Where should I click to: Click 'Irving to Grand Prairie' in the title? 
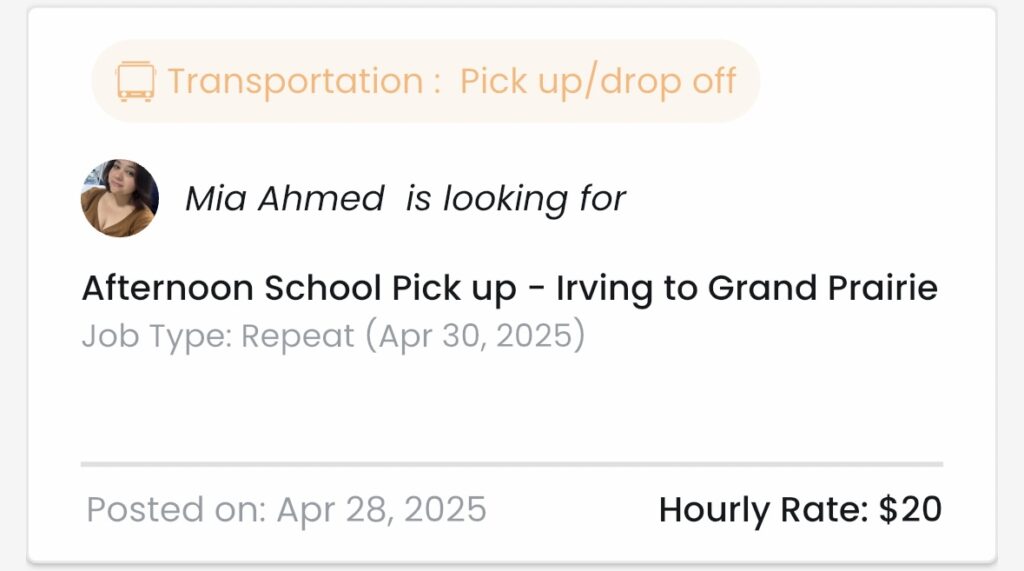(747, 288)
